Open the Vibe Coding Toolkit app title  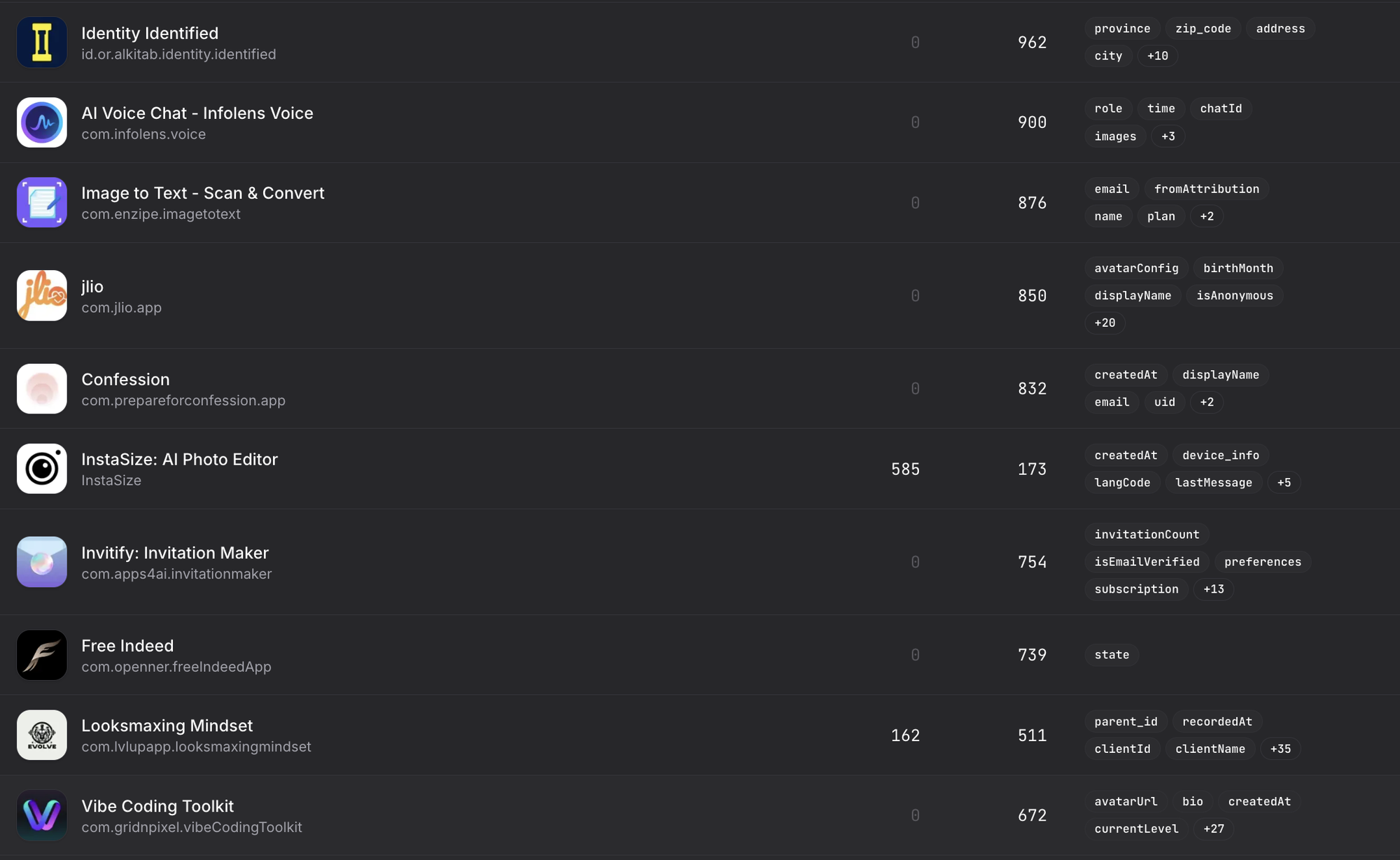tap(157, 806)
